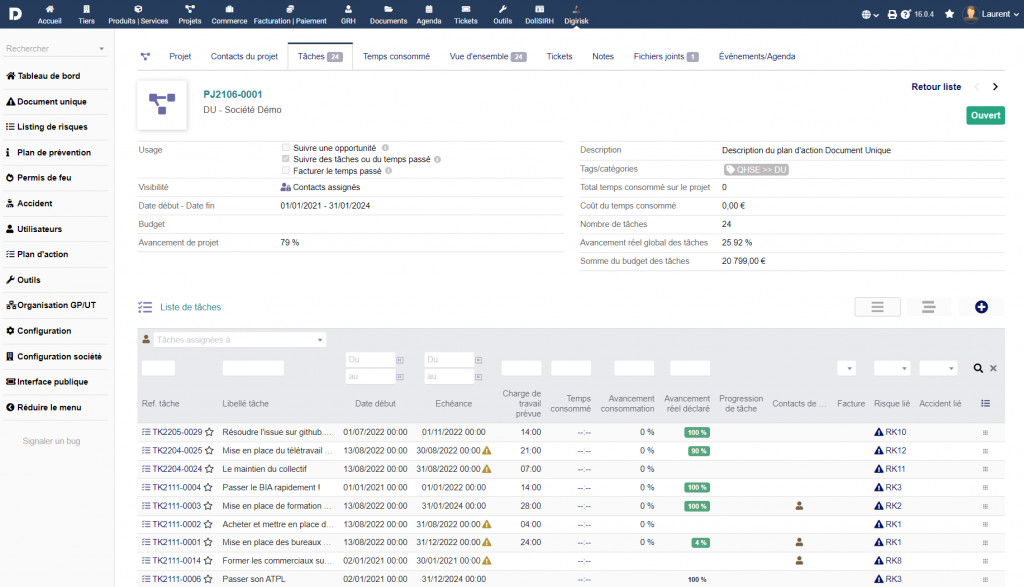Screen dimensions: 1024x587
Task: Click the add new task plus icon
Action: tap(981, 307)
